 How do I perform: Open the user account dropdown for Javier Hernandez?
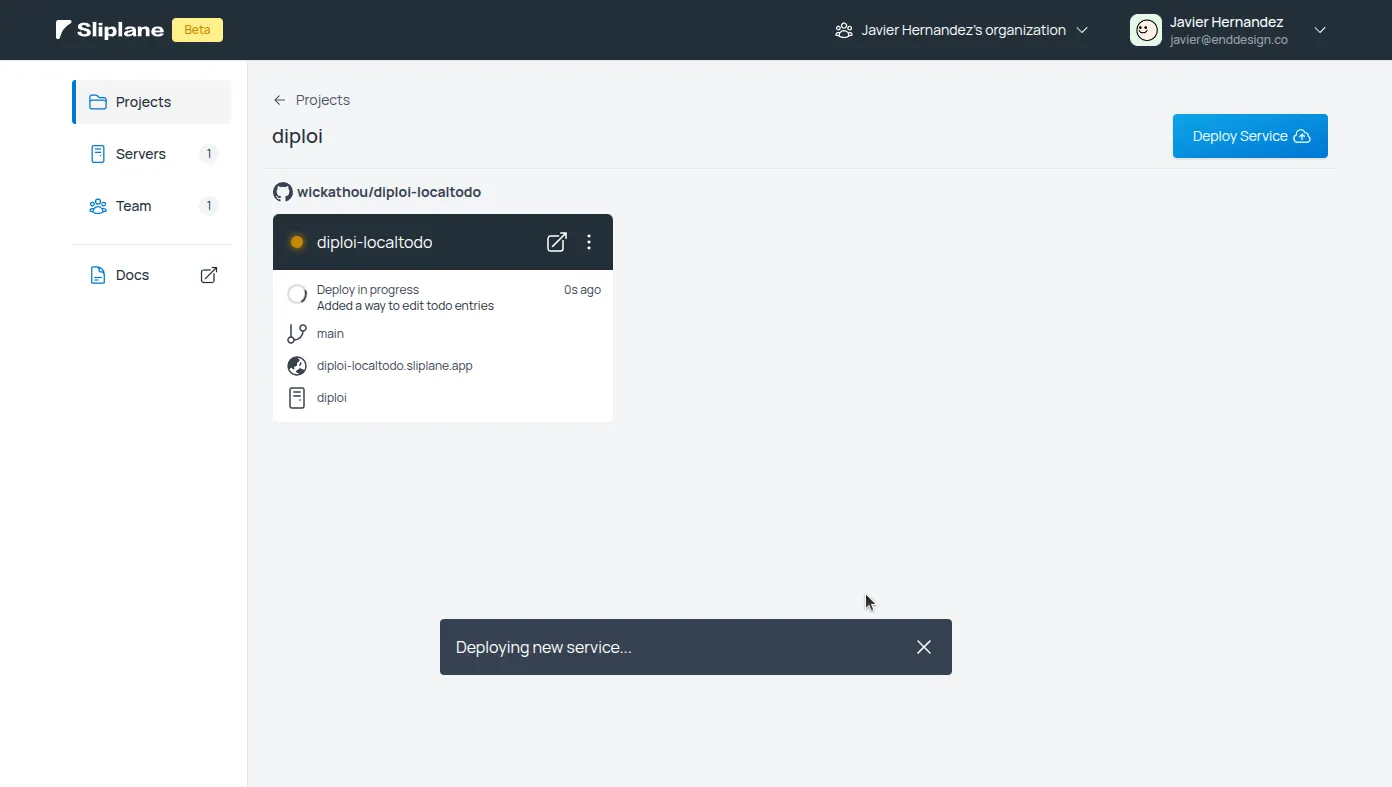click(x=1320, y=30)
